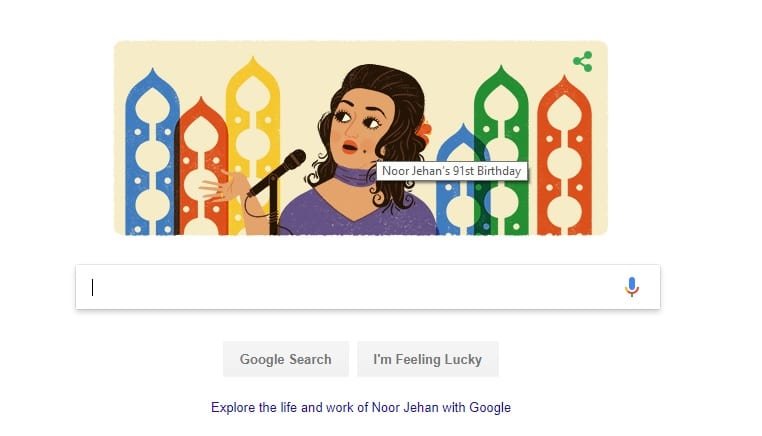Click the orange flower in singer's hair
Screen dimensions: 762x436
[x=424, y=131]
